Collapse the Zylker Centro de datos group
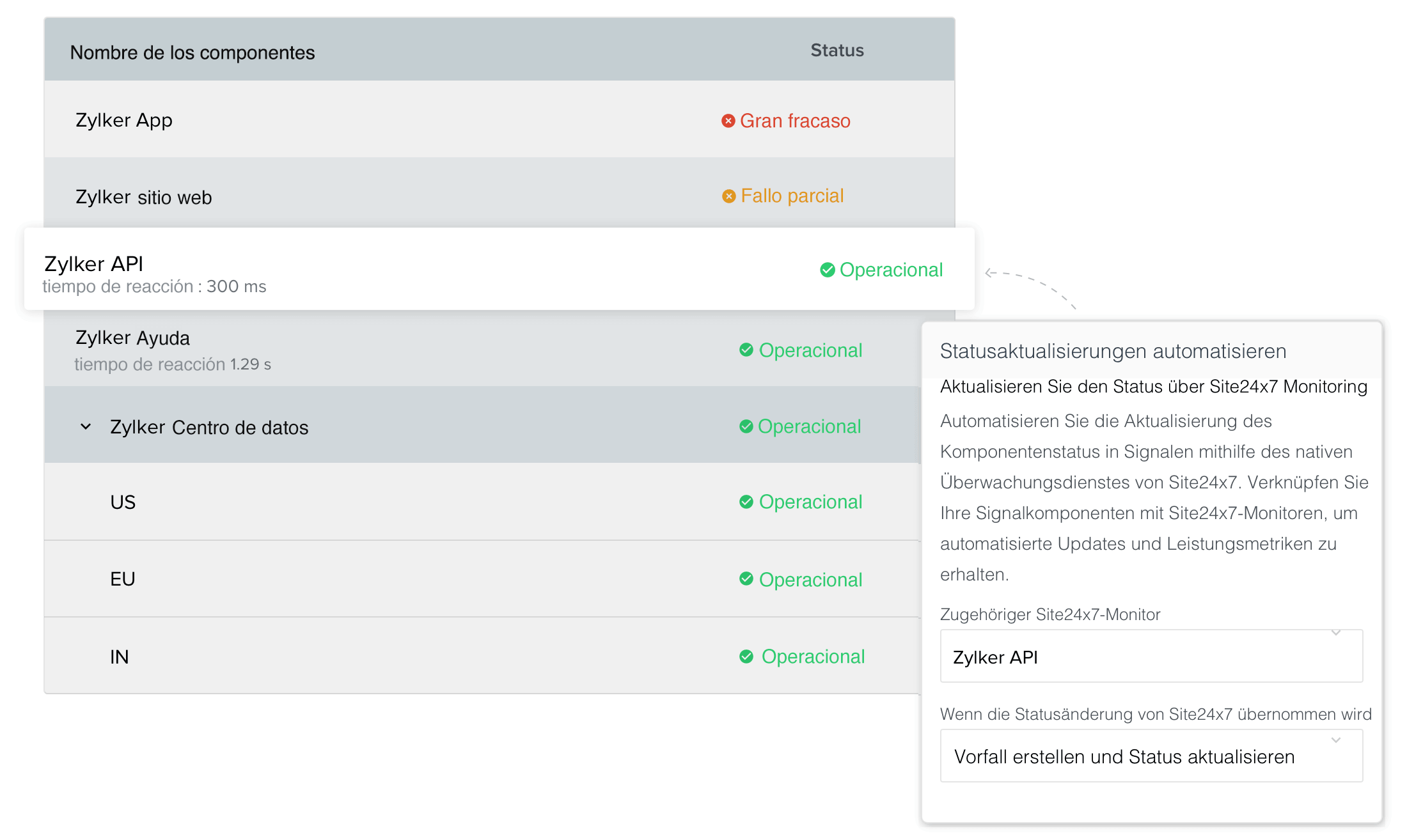The image size is (1407, 840). coord(85,426)
